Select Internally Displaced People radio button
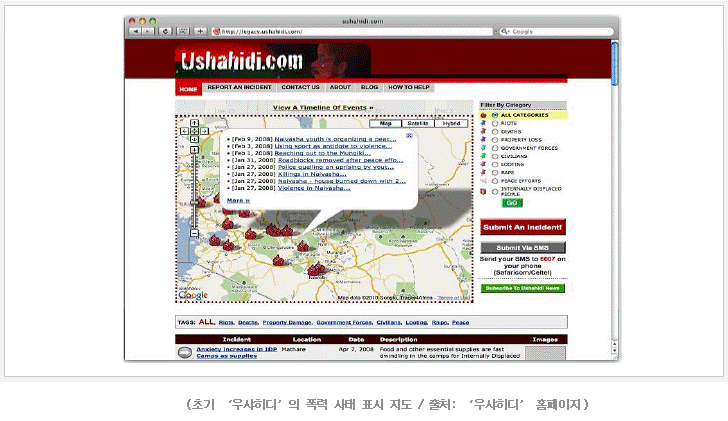Image resolution: width=728 pixels, height=421 pixels. tap(495, 191)
